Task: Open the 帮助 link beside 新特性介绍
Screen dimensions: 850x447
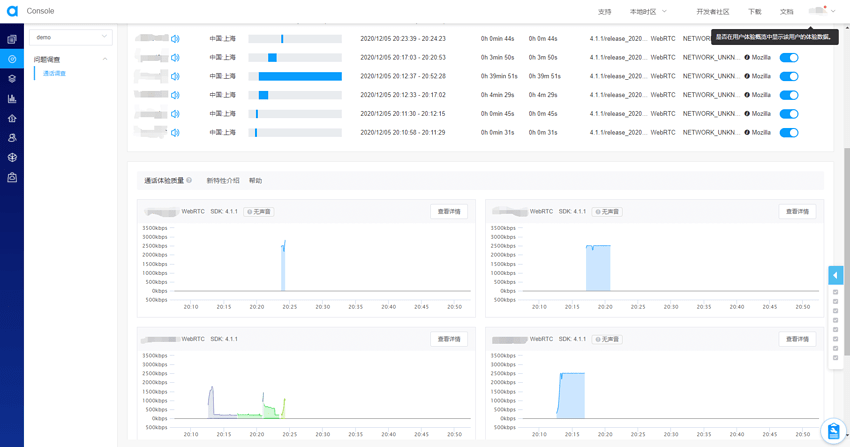Action: click(255, 180)
